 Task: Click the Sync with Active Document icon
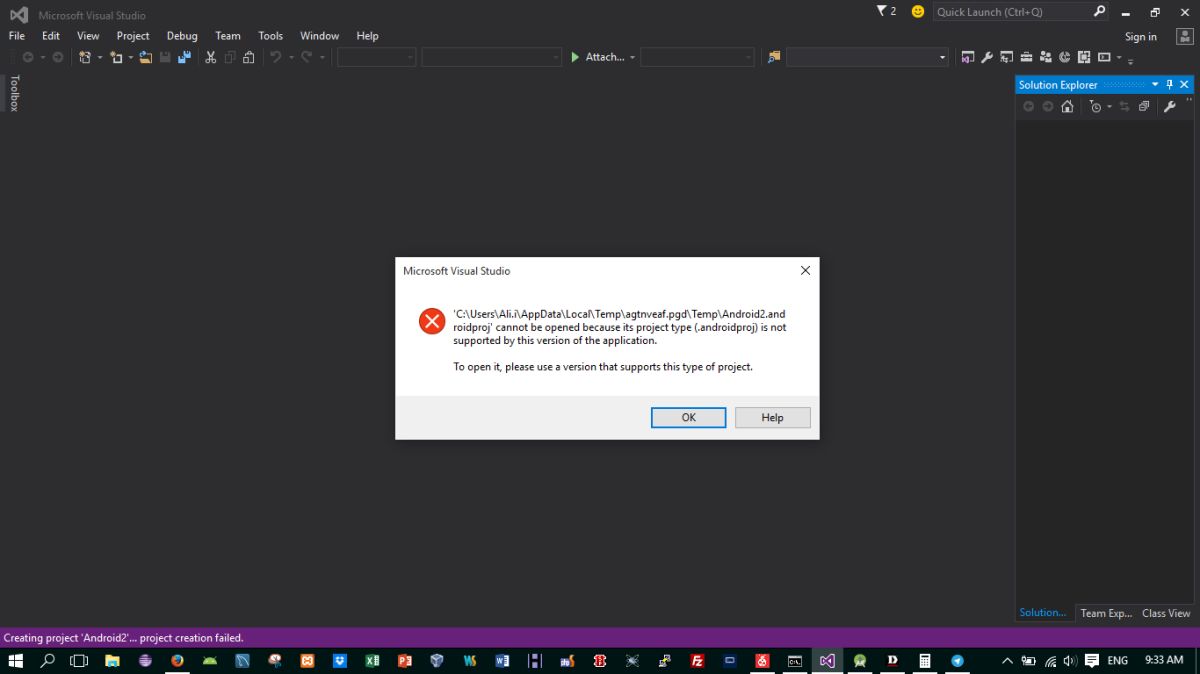pyautogui.click(x=1124, y=106)
